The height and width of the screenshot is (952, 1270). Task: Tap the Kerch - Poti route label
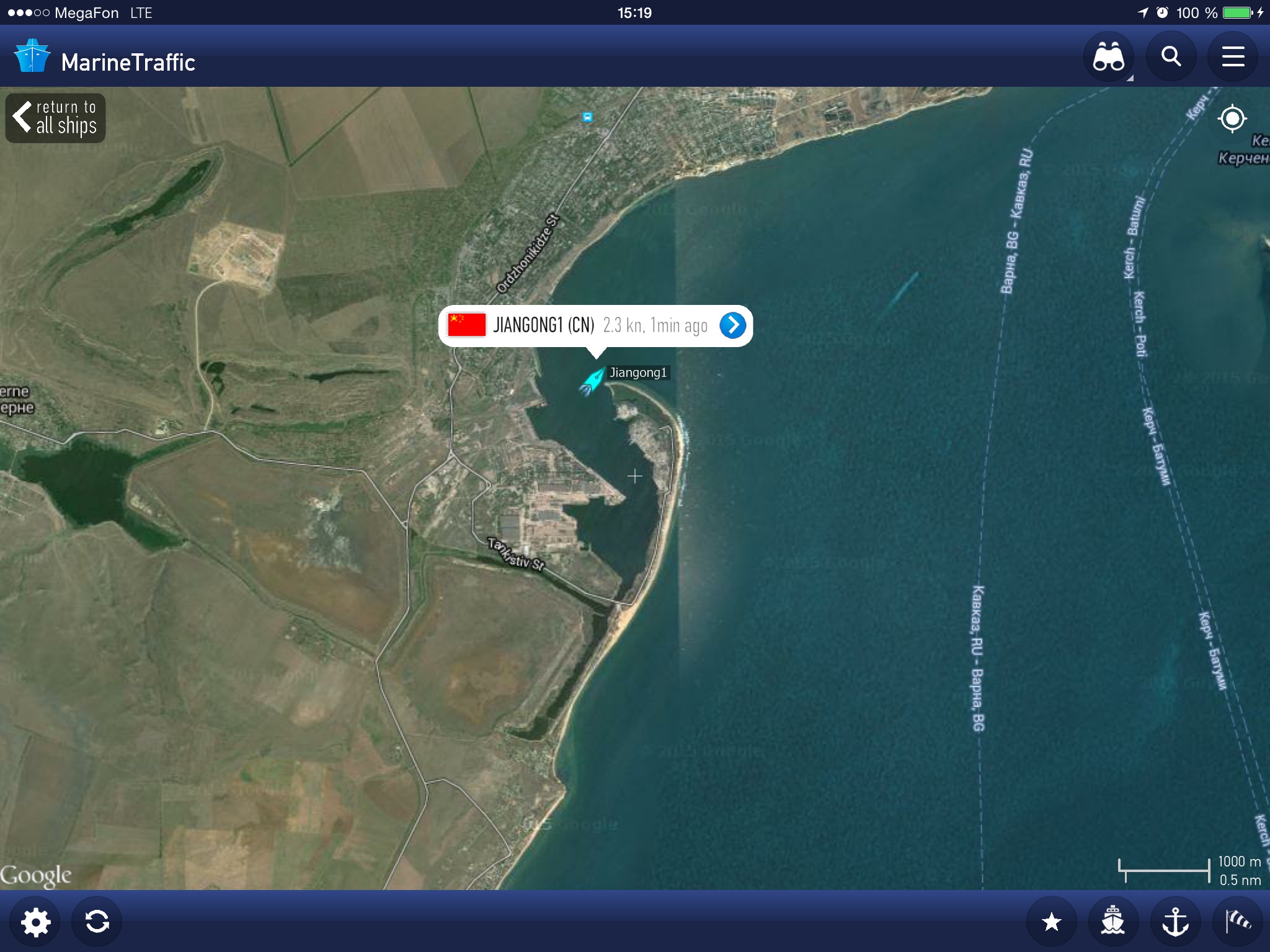coord(1140,324)
